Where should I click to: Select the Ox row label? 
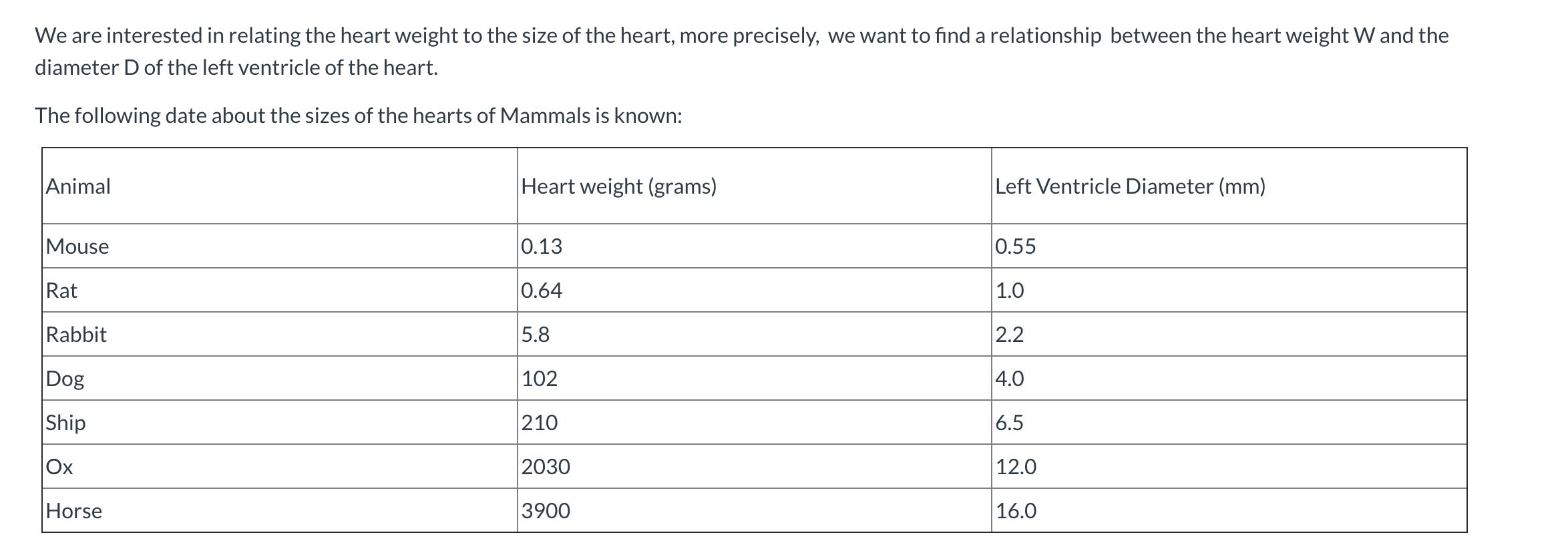[59, 467]
